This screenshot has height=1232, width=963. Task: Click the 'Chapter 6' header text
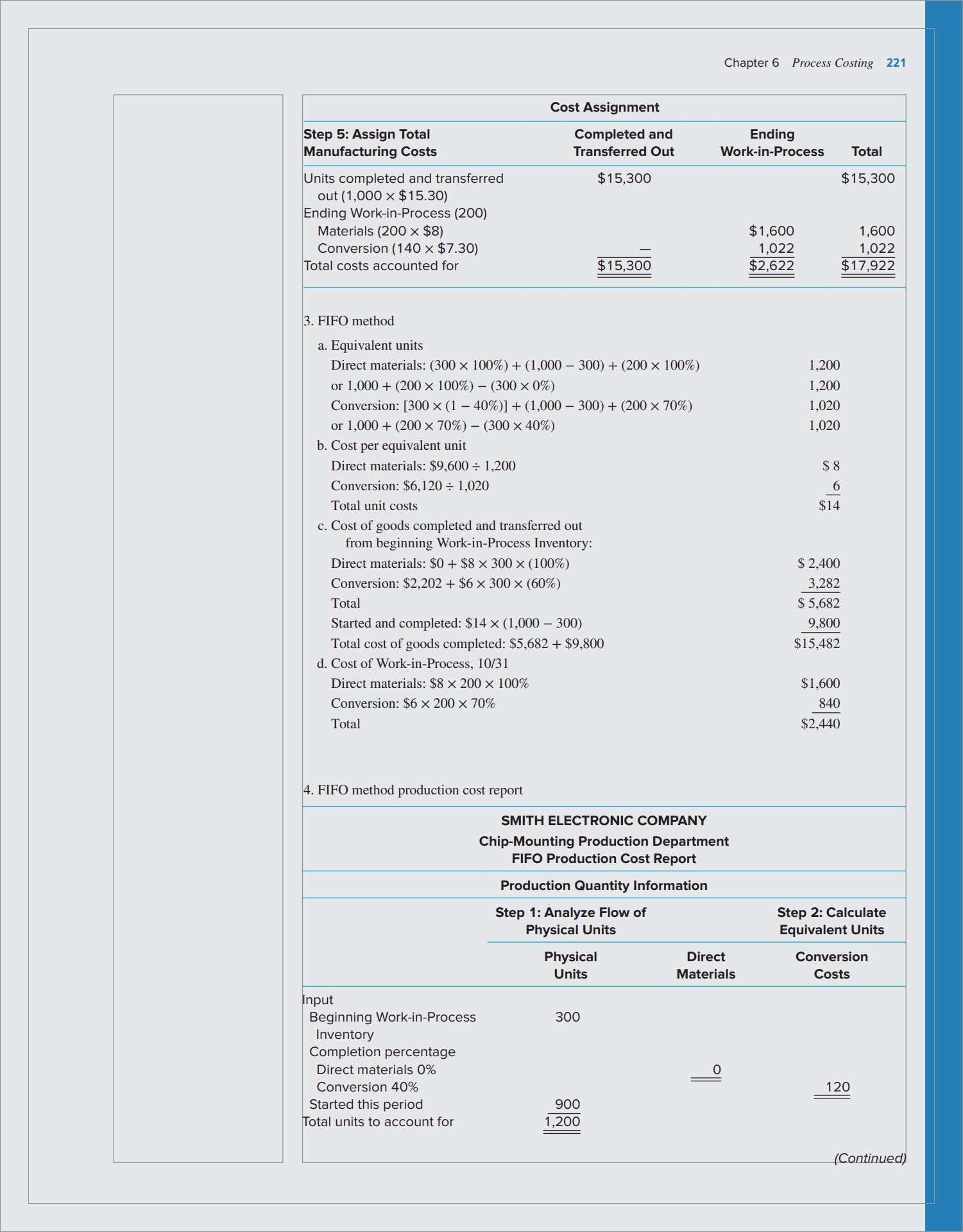click(751, 63)
